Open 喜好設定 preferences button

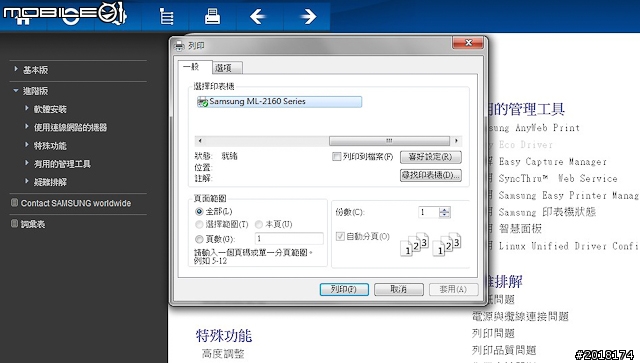[431, 157]
